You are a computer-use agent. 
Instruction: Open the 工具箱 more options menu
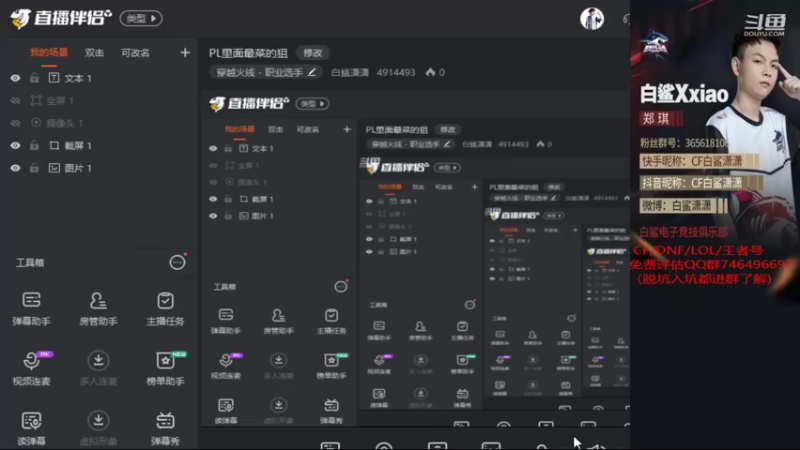[x=177, y=262]
